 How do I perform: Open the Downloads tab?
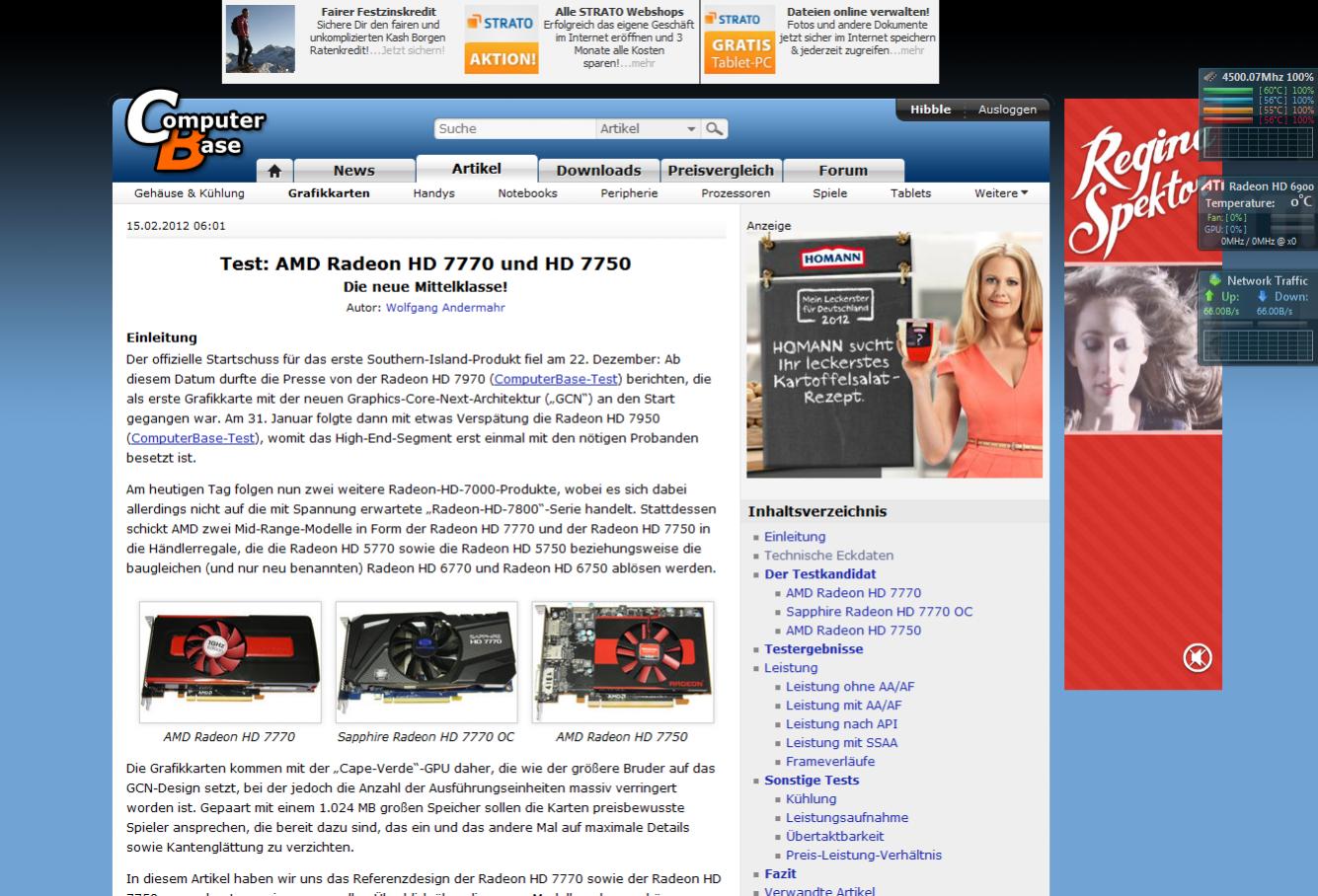pos(598,170)
